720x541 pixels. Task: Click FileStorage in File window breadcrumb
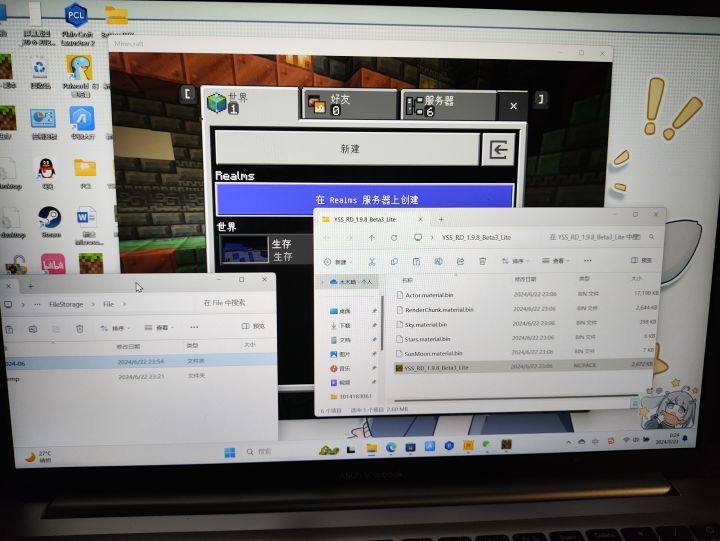66,304
